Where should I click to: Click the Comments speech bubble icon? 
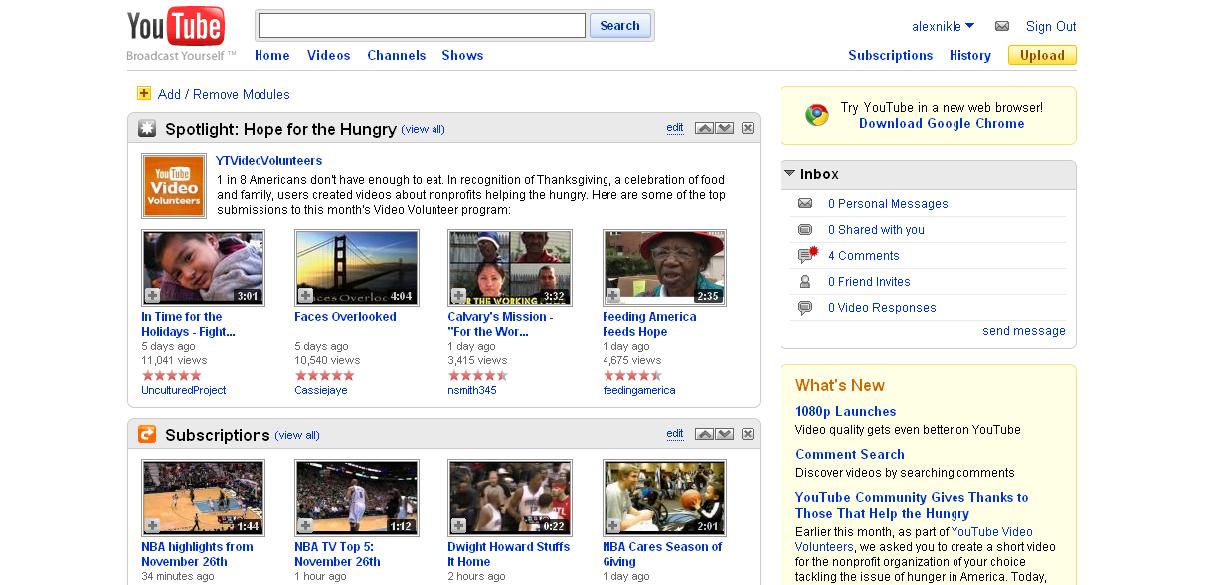coord(806,255)
